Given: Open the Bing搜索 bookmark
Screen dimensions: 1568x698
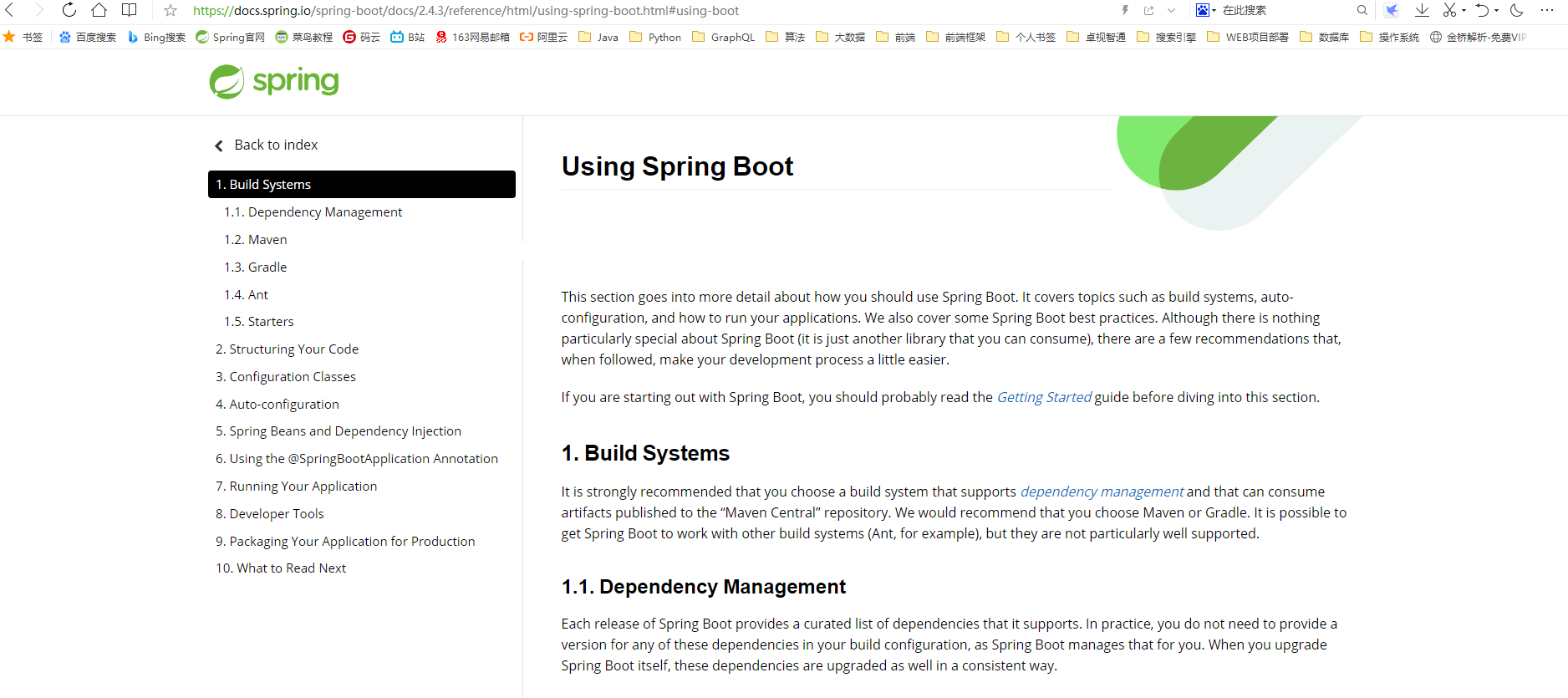Looking at the screenshot, I should [156, 37].
